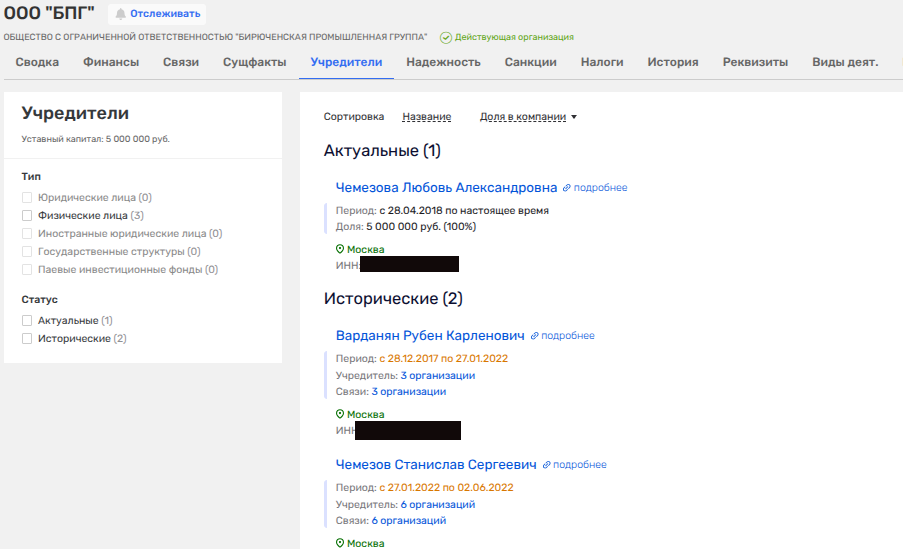
Task: Open the Надежность tab
Action: tap(443, 62)
